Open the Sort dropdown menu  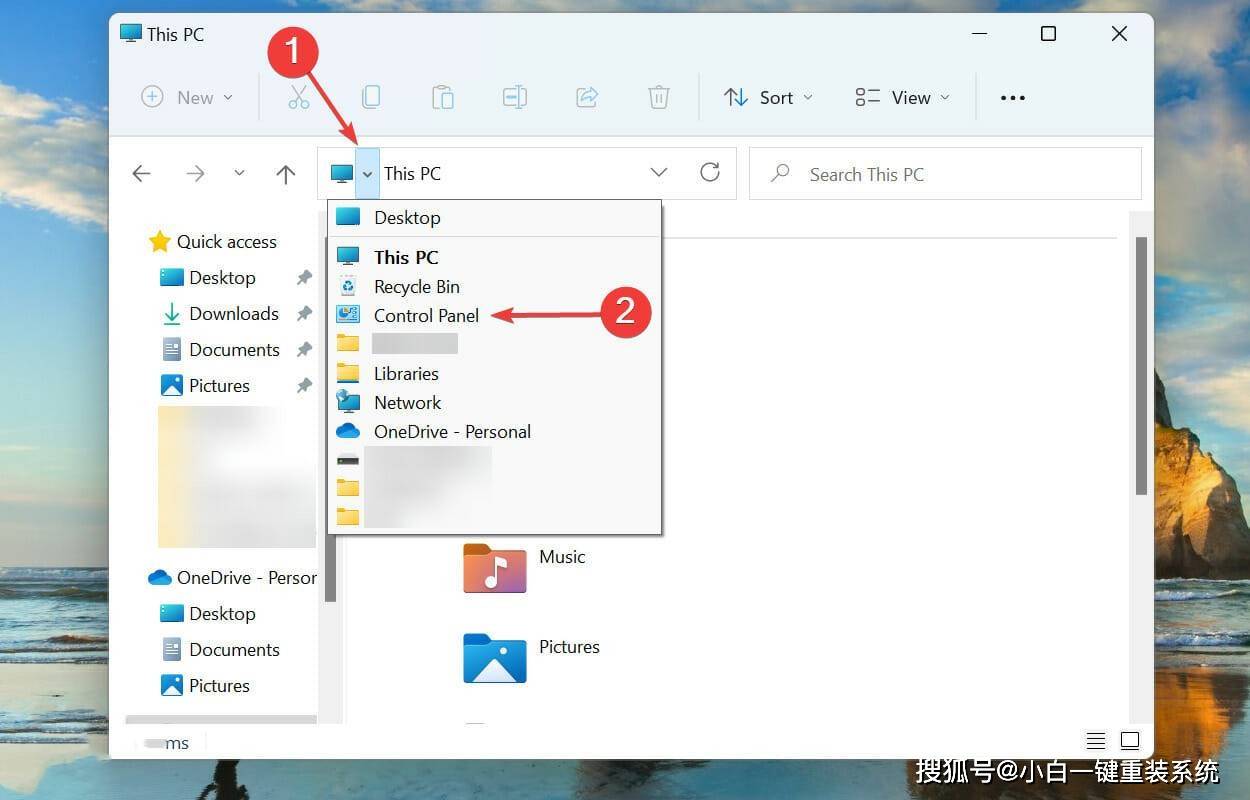click(x=768, y=97)
